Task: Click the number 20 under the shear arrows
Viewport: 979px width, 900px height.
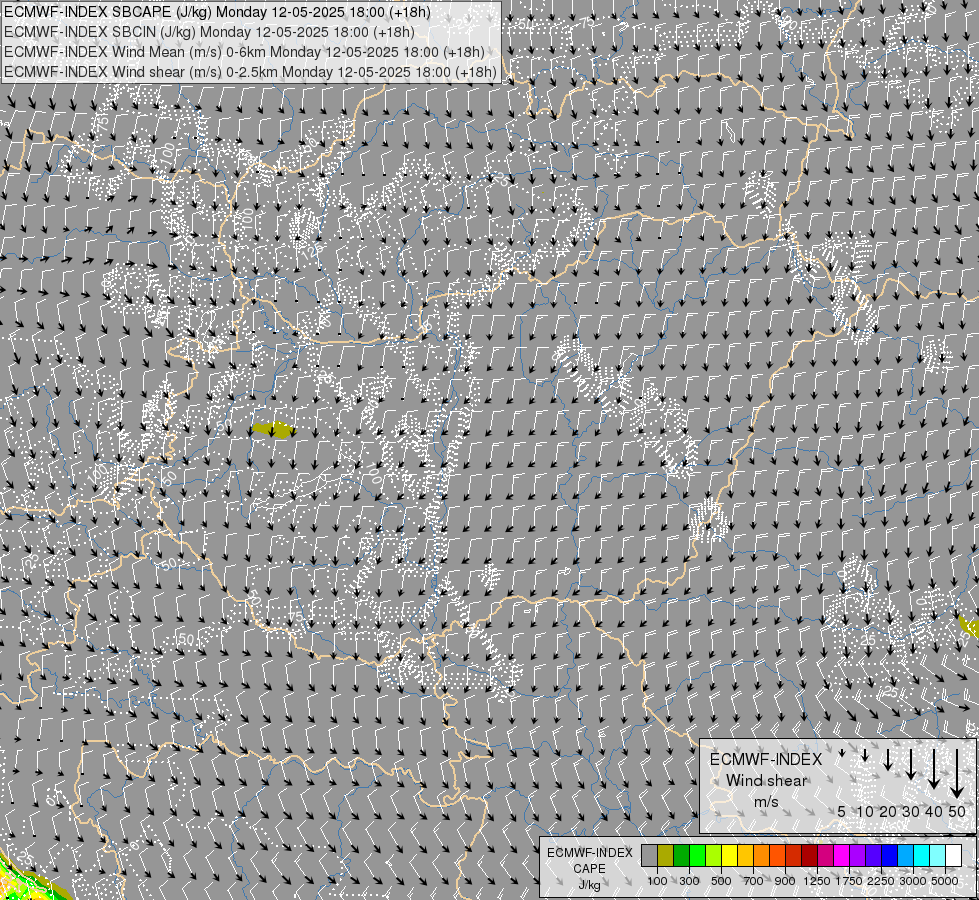Action: click(888, 812)
